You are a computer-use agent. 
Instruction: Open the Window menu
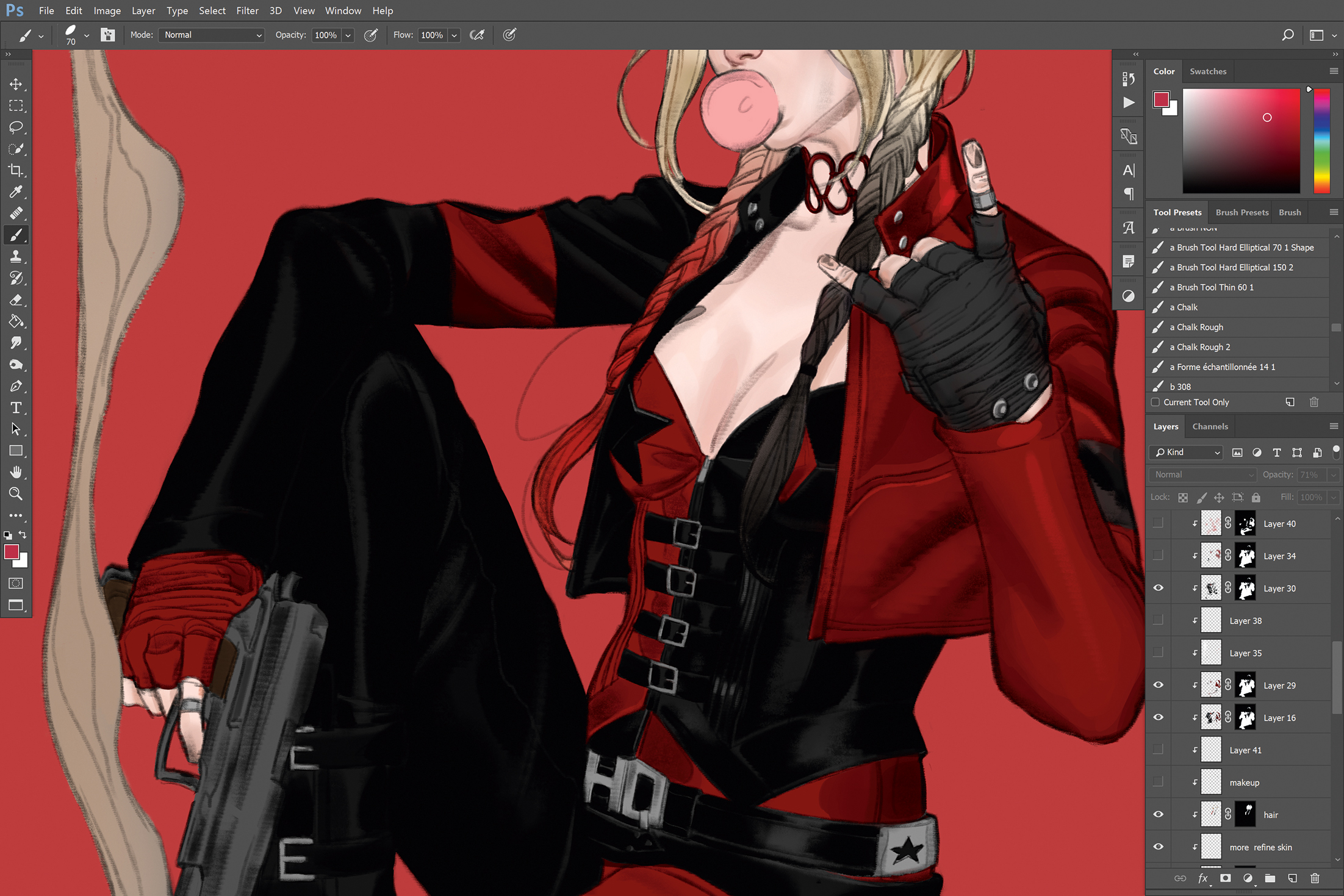click(343, 10)
